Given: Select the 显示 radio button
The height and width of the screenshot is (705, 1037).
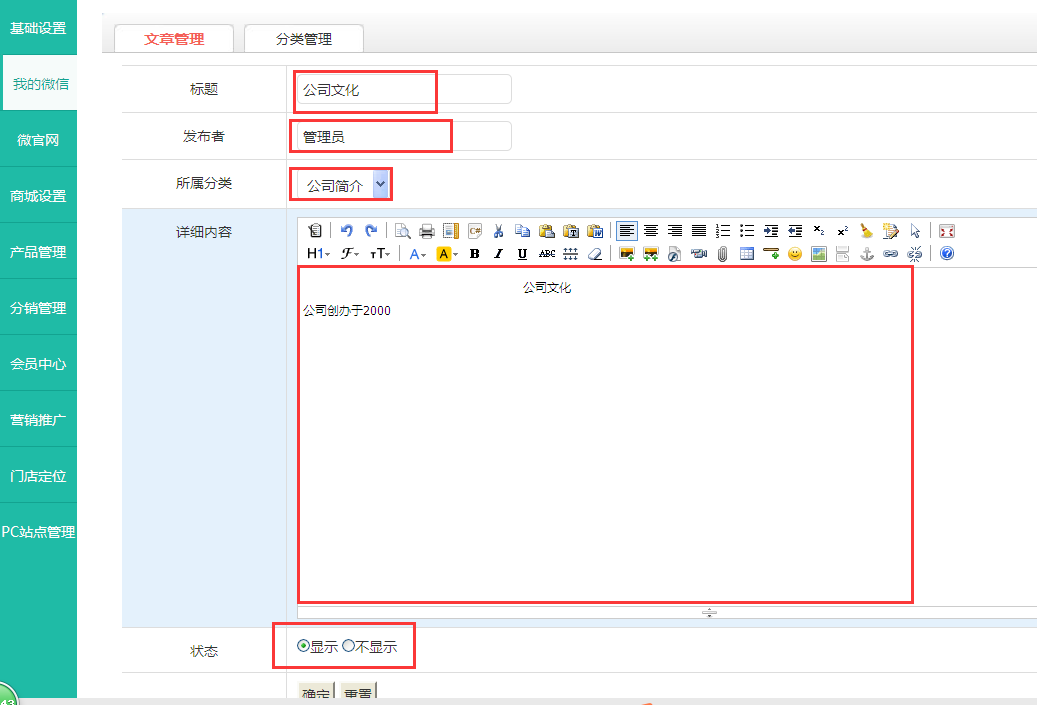Looking at the screenshot, I should tap(304, 646).
